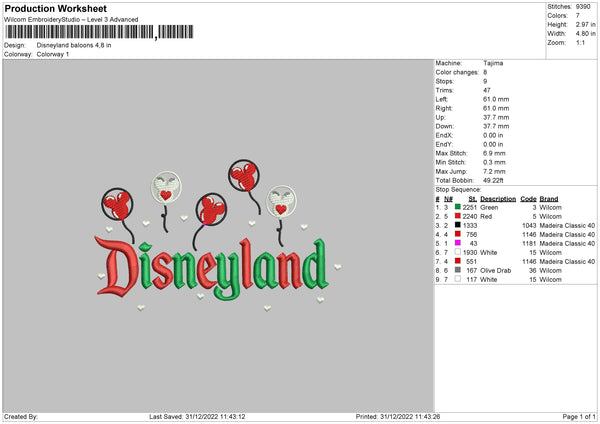The image size is (600, 424).
Task: Click the Down value '37.7 mm'
Action: (496, 126)
